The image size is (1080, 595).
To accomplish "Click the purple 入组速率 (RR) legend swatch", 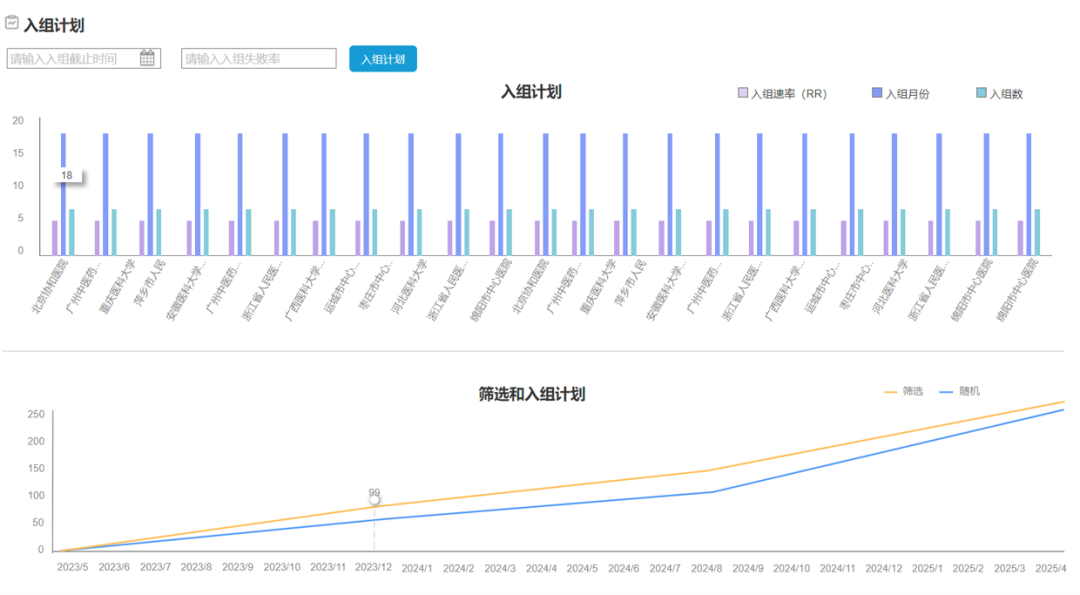I will click(x=743, y=93).
